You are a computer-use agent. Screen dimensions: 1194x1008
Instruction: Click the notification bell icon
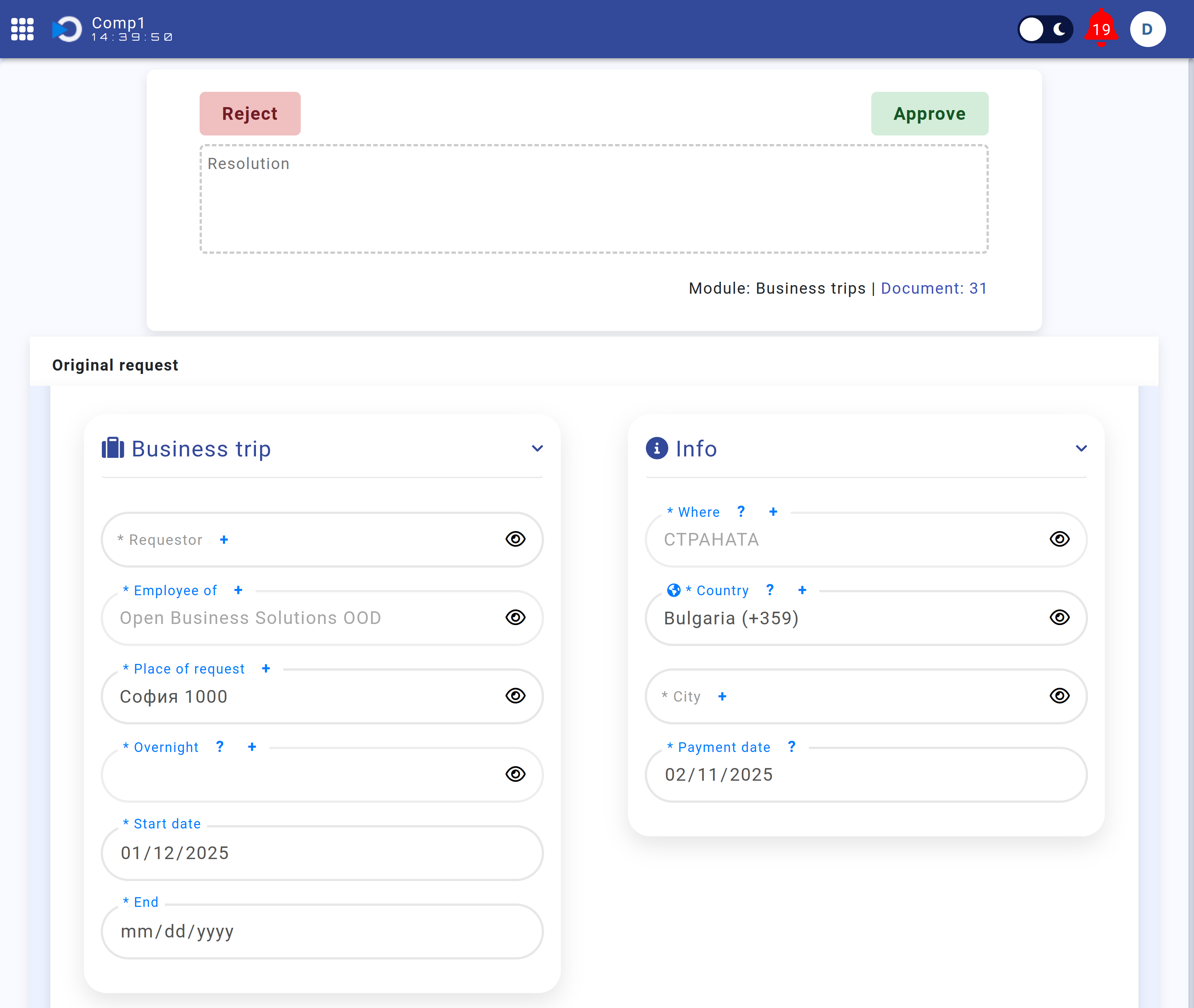pos(1101,29)
